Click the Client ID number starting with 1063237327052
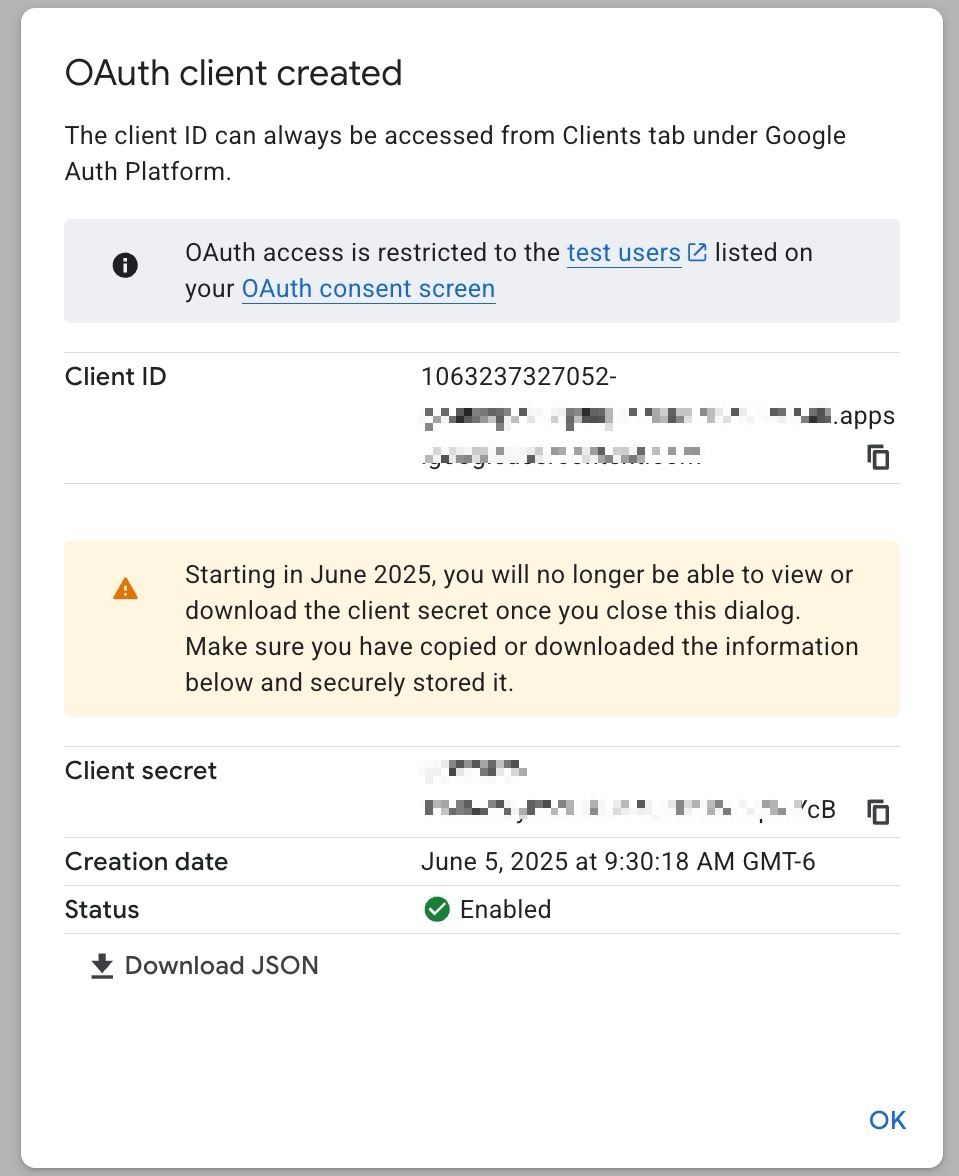 519,377
